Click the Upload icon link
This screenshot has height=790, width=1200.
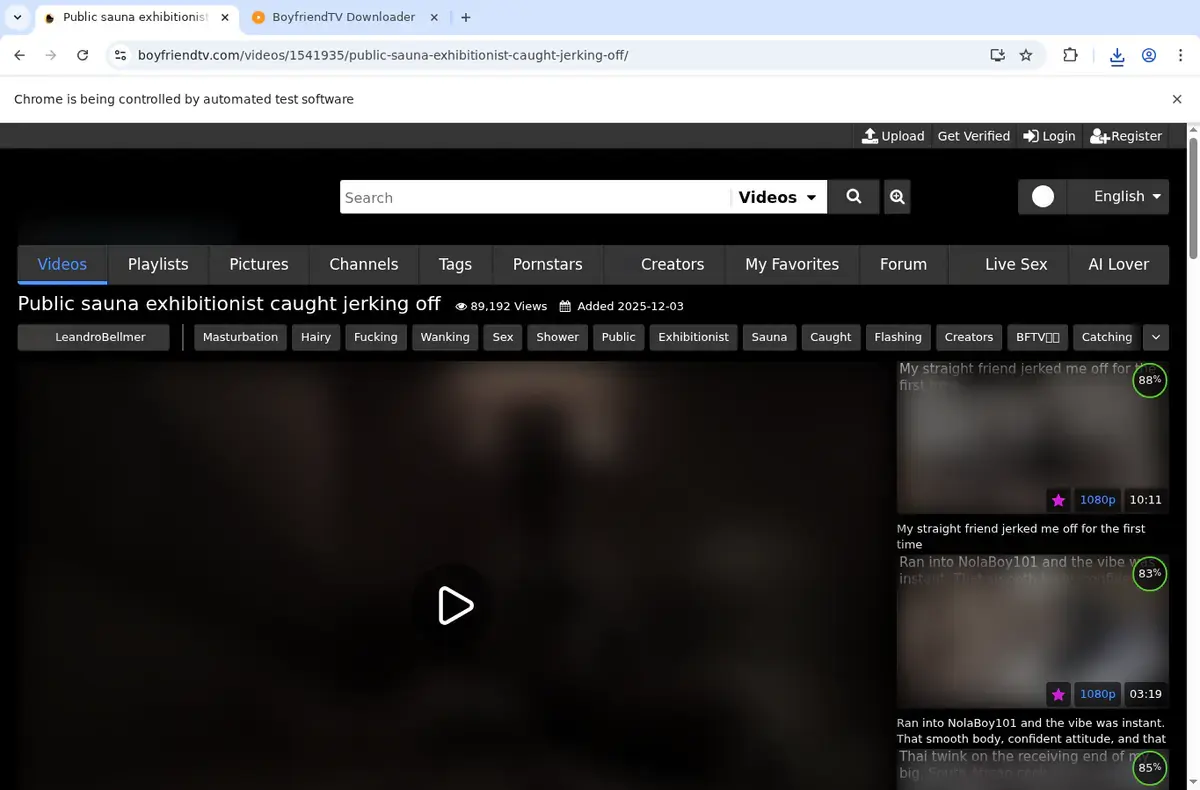[893, 136]
